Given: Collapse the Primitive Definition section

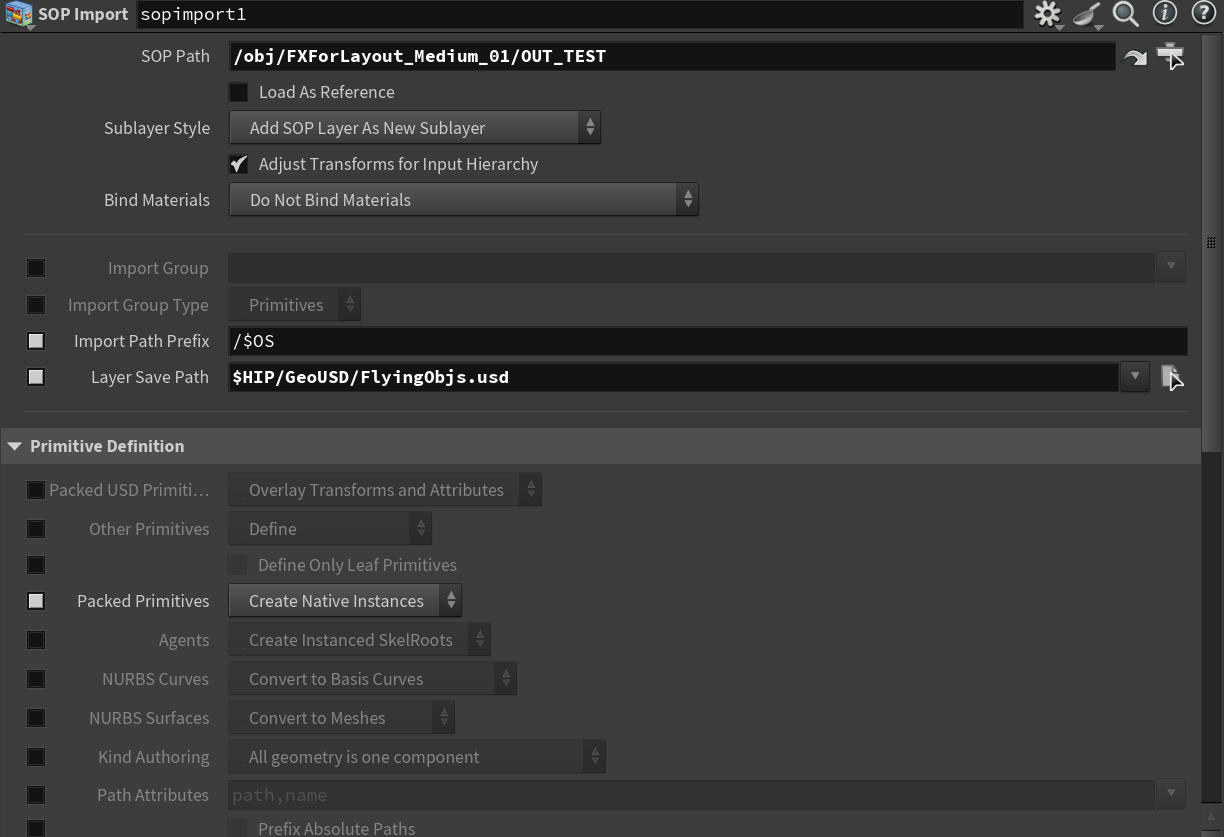Looking at the screenshot, I should (15, 447).
